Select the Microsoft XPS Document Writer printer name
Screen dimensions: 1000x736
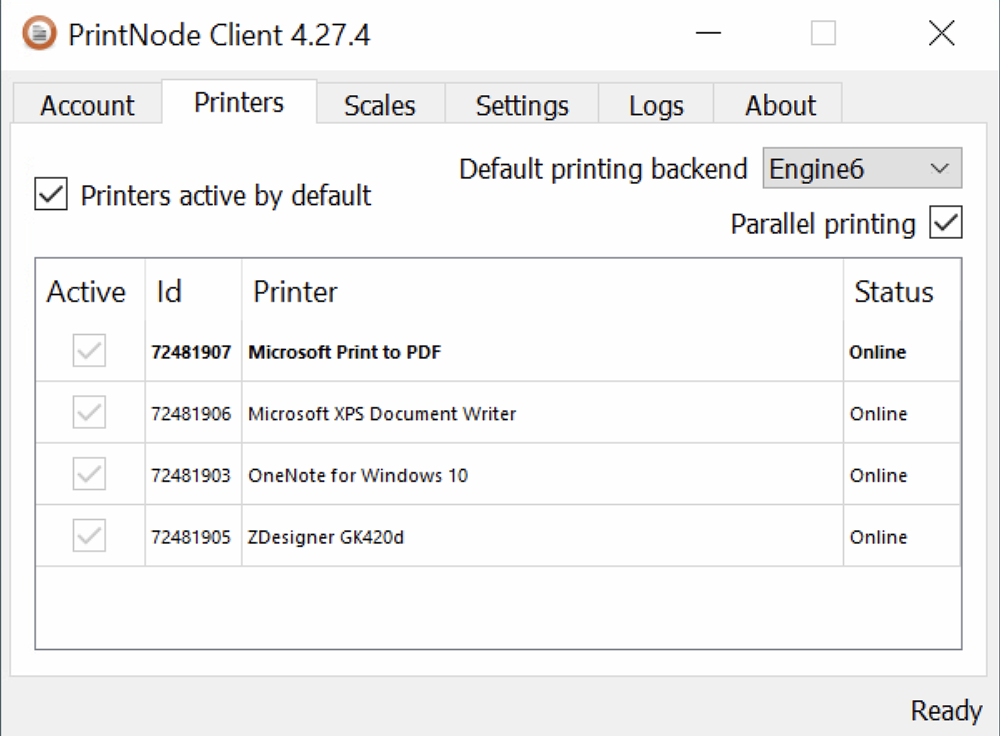point(382,414)
